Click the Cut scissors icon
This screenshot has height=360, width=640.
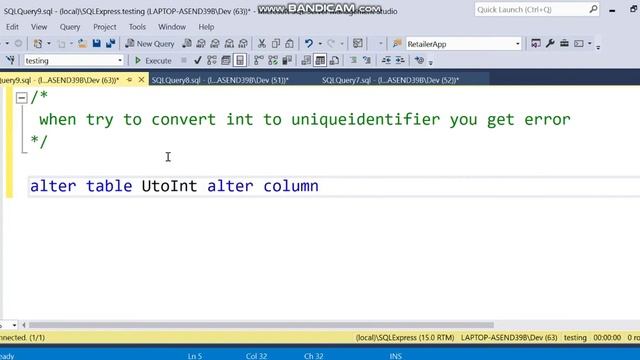coord(262,43)
